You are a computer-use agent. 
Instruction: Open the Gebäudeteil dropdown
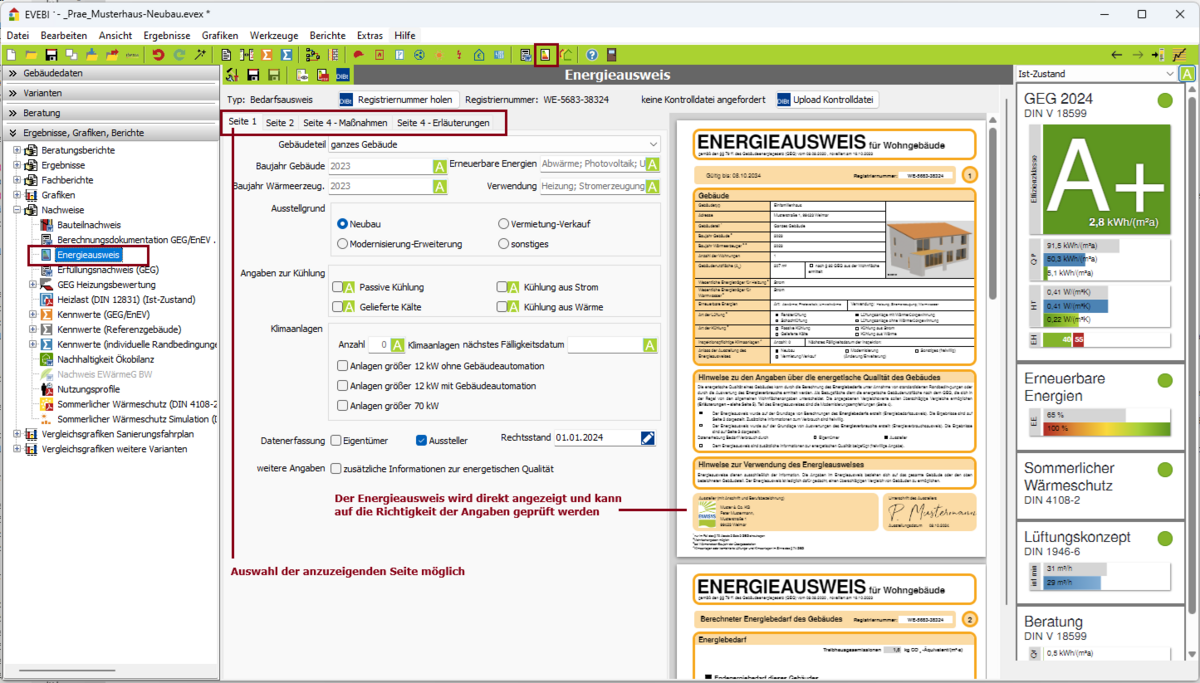point(495,144)
